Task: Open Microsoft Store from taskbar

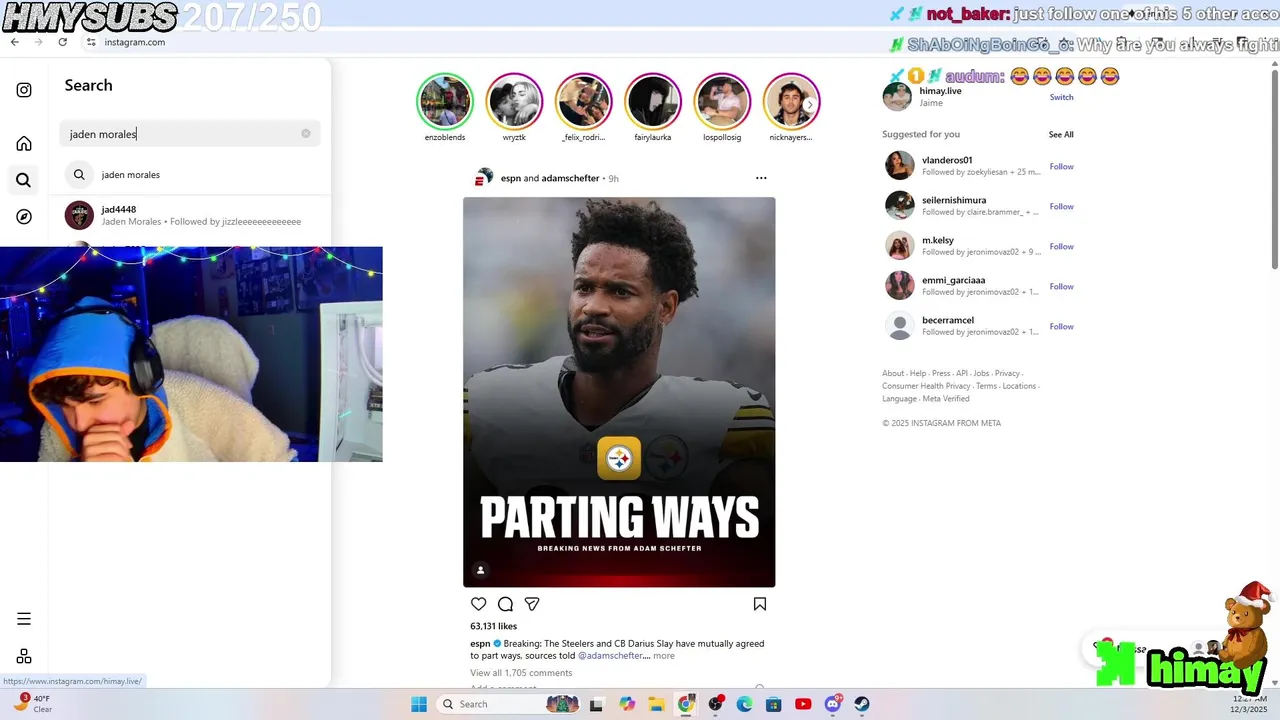Action: (x=773, y=704)
